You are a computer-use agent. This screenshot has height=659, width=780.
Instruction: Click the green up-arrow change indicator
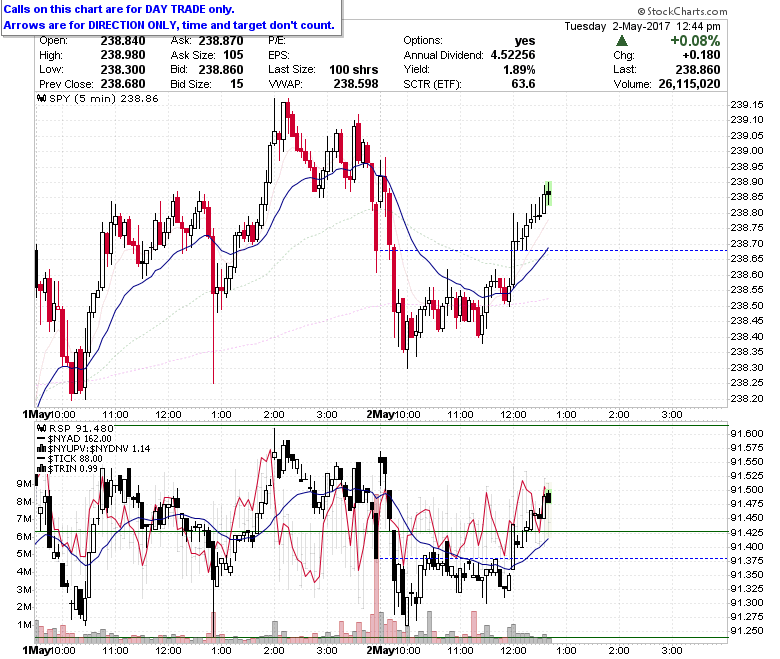click(622, 41)
